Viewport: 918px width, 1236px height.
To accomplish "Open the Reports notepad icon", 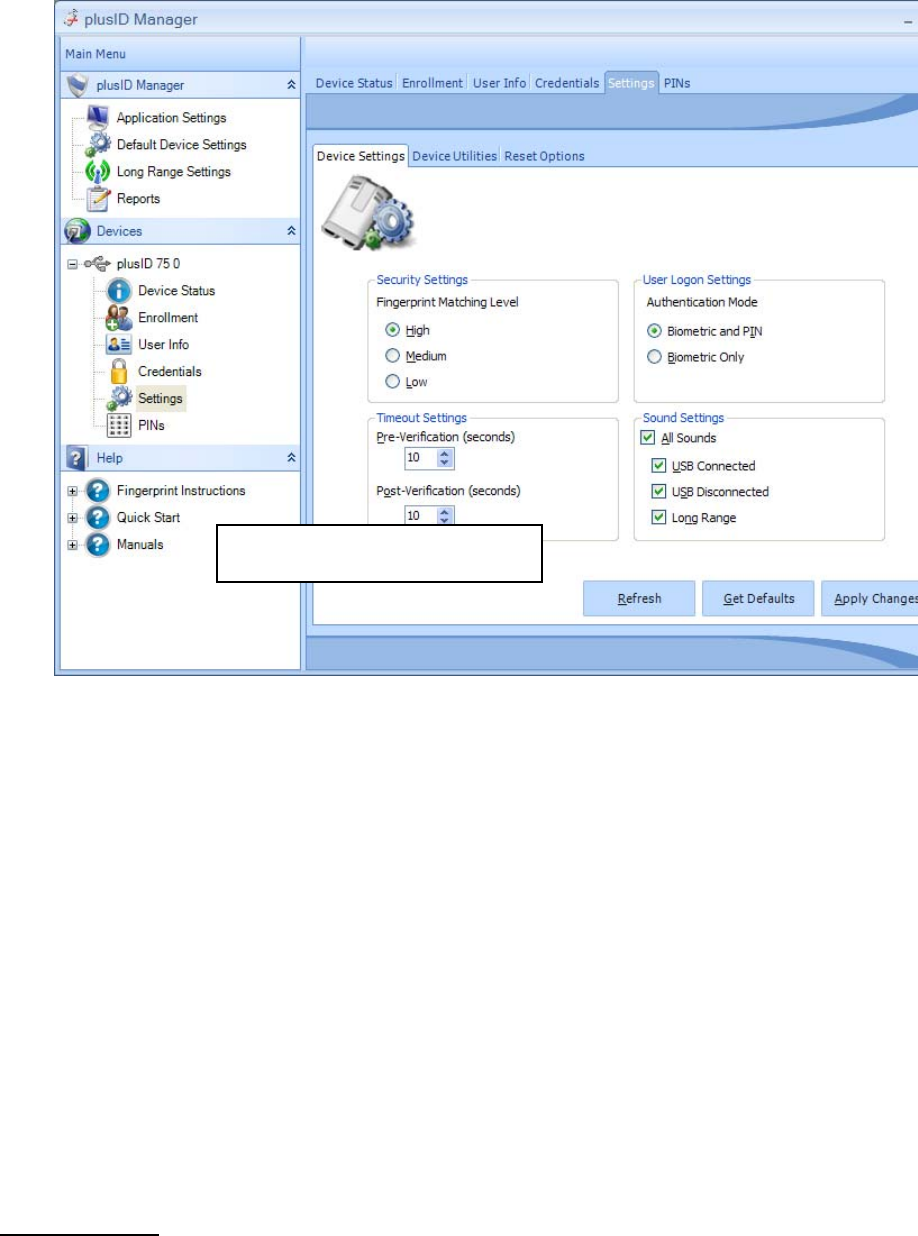I will (97, 199).
